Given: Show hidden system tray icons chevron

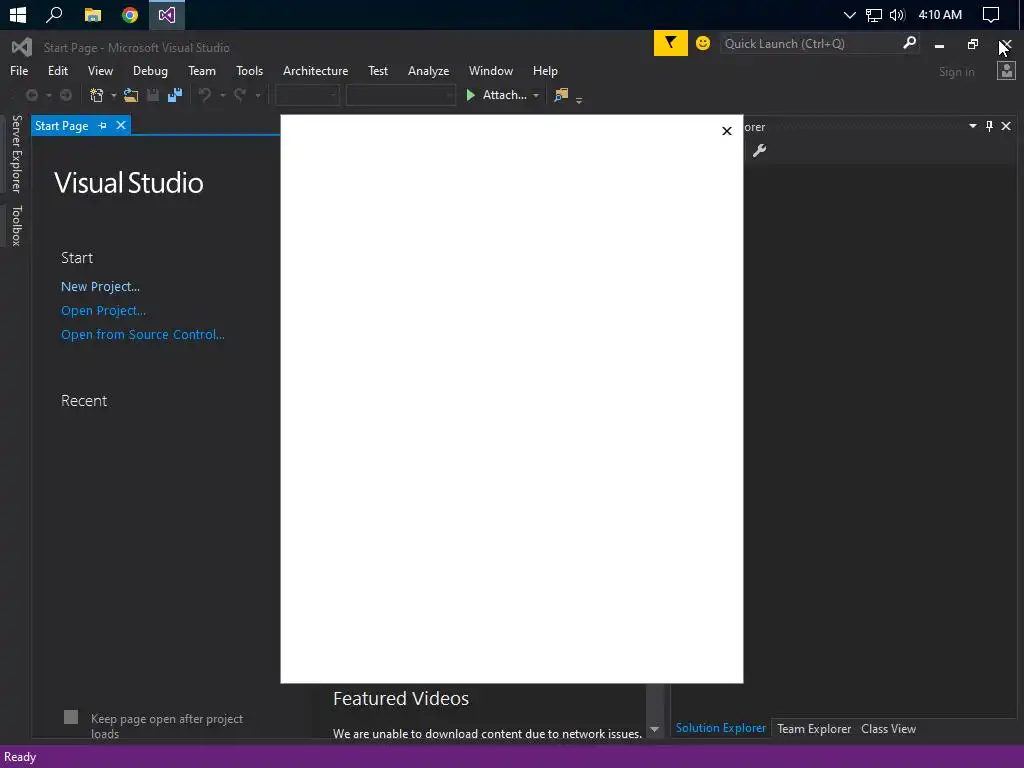Looking at the screenshot, I should coord(849,14).
